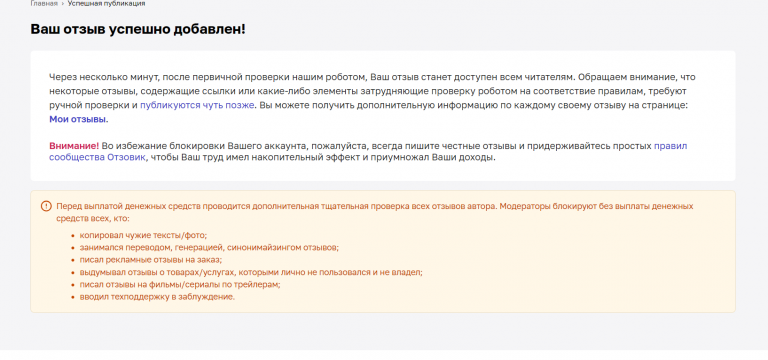Image resolution: width=768 pixels, height=360 pixels.
Task: Click the paragraph starting 'Через несколько минут'
Action: pyautogui.click(x=372, y=98)
